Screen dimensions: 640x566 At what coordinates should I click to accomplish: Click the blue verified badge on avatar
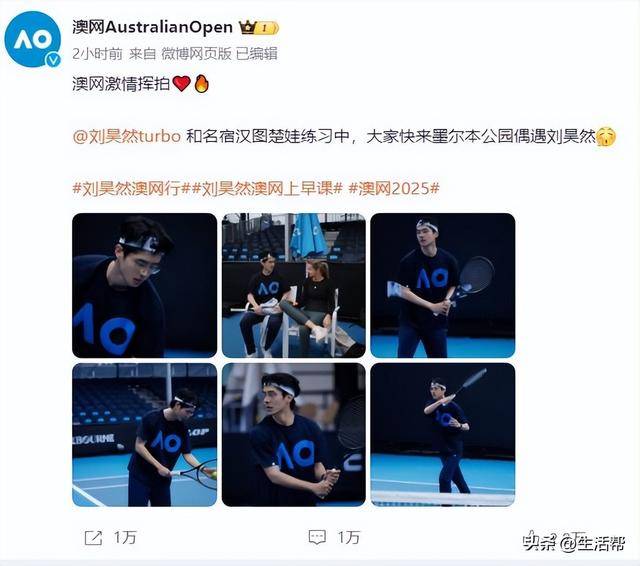click(53, 60)
